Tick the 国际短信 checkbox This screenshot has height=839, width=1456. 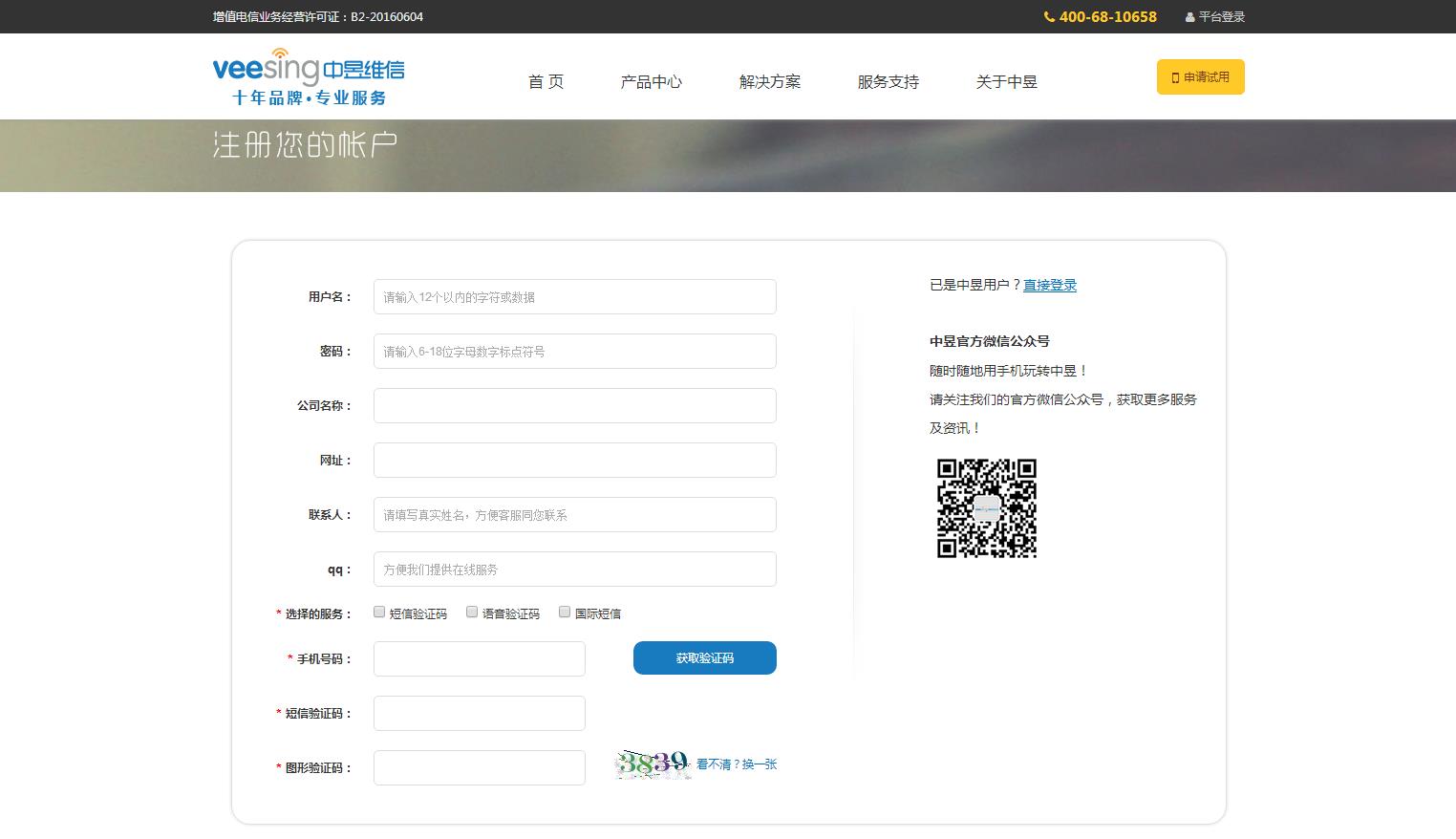coord(565,613)
